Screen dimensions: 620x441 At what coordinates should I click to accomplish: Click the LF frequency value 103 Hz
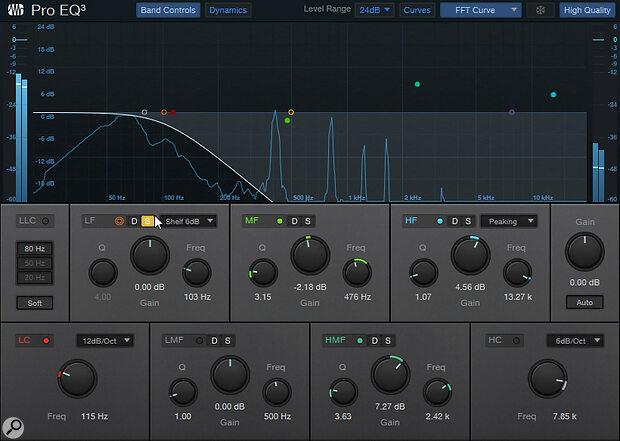click(x=197, y=297)
